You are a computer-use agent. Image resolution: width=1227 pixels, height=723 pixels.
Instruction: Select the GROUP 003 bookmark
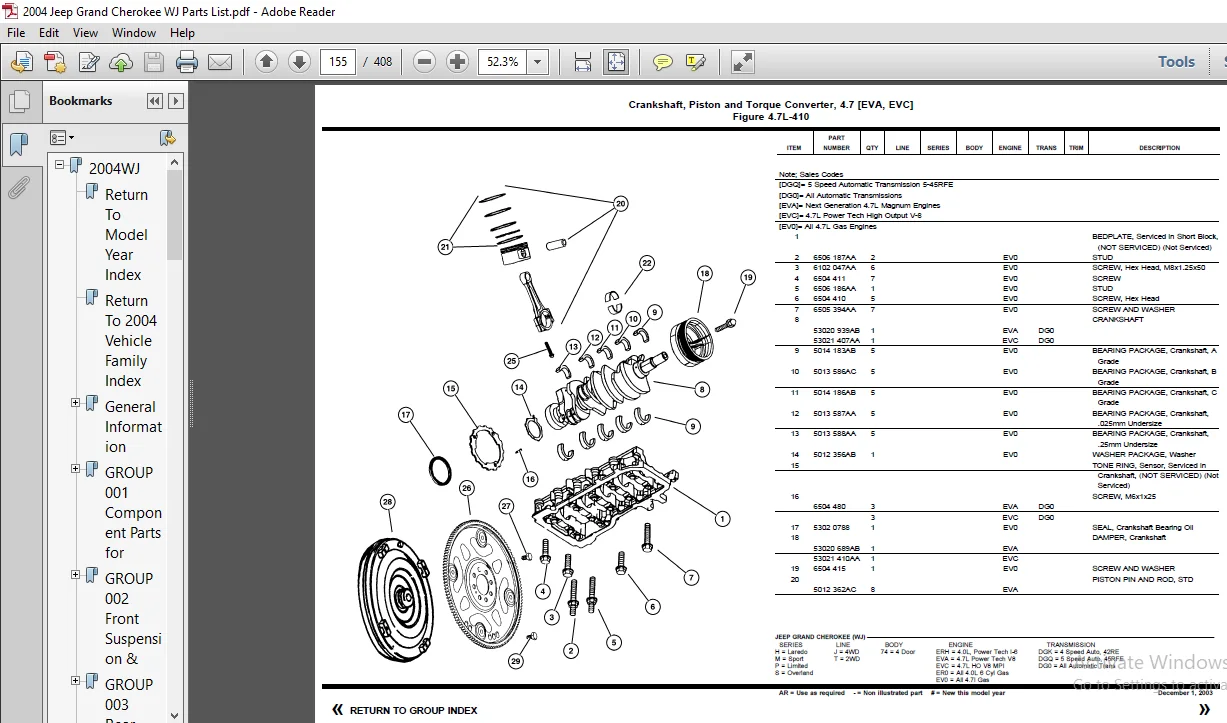[x=129, y=694]
